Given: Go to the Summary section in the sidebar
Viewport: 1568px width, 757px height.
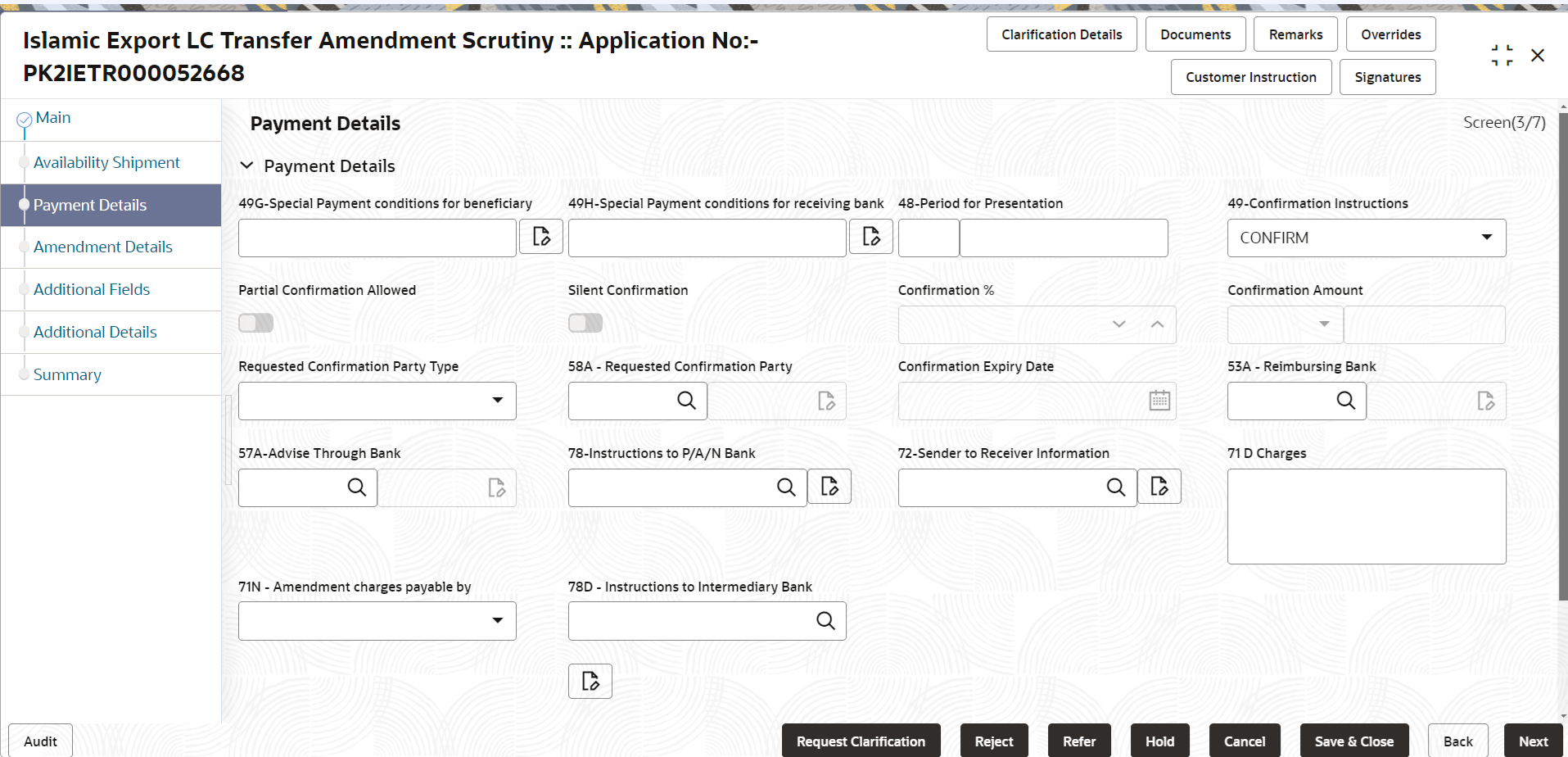Looking at the screenshot, I should point(68,374).
